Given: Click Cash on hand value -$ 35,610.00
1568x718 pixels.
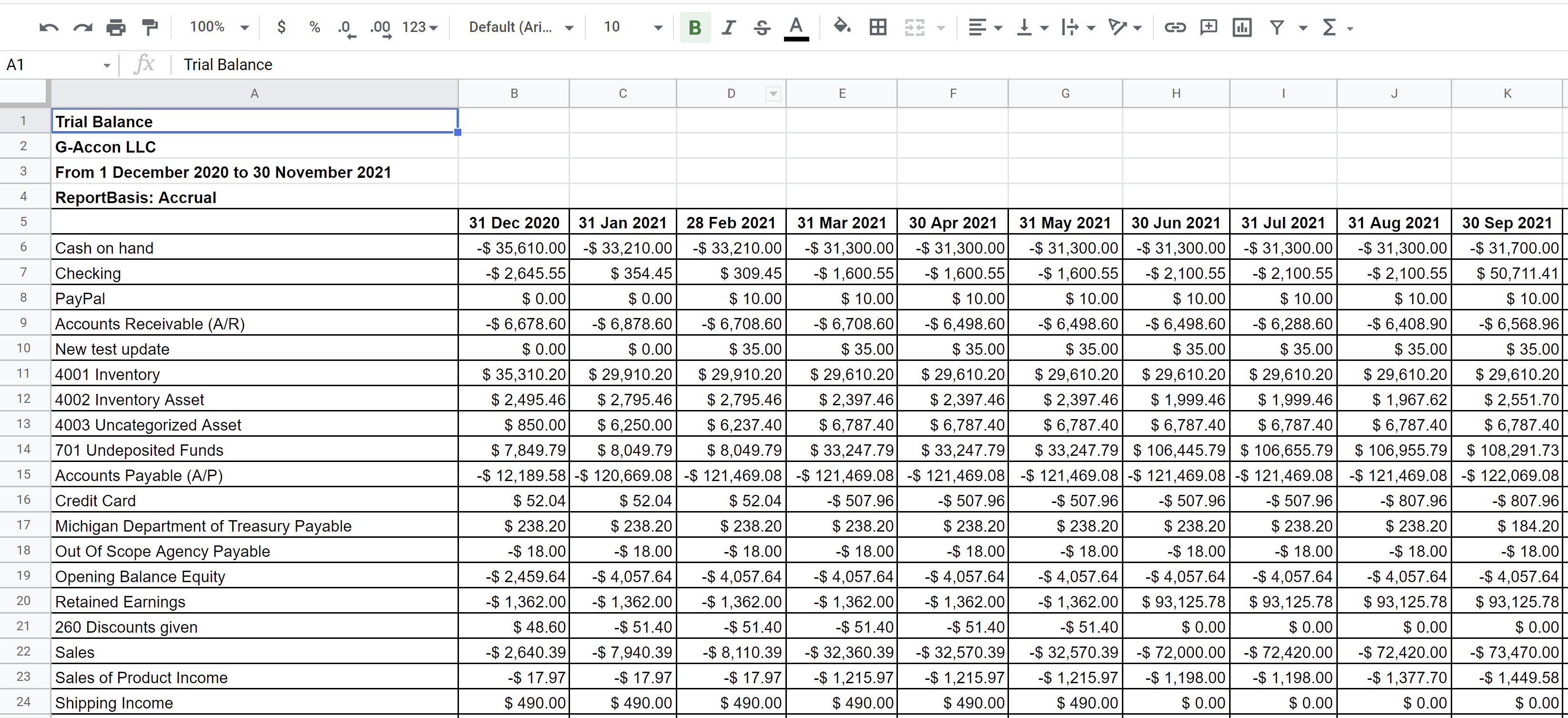Looking at the screenshot, I should tap(514, 248).
